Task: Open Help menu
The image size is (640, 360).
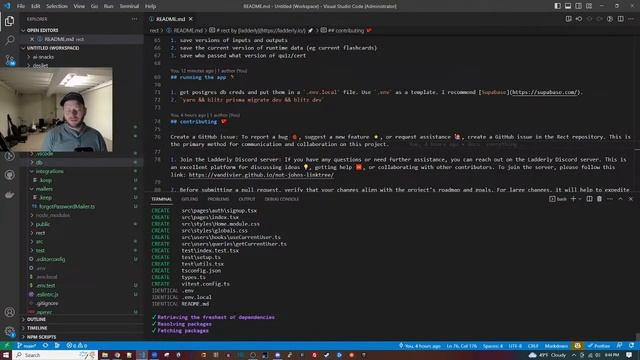Action: click(x=150, y=6)
